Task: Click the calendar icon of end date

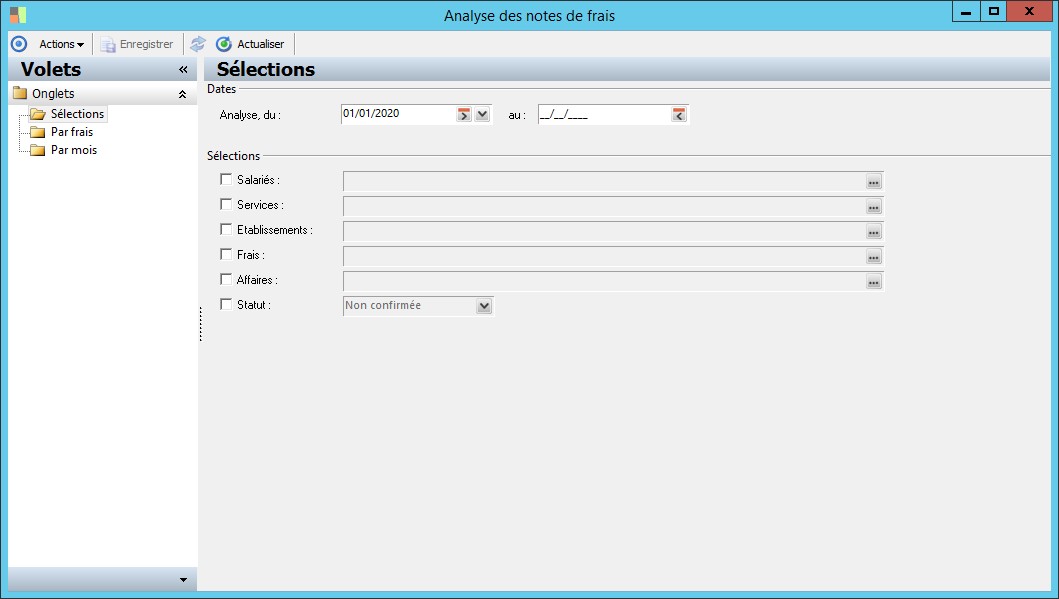Action: pos(679,115)
